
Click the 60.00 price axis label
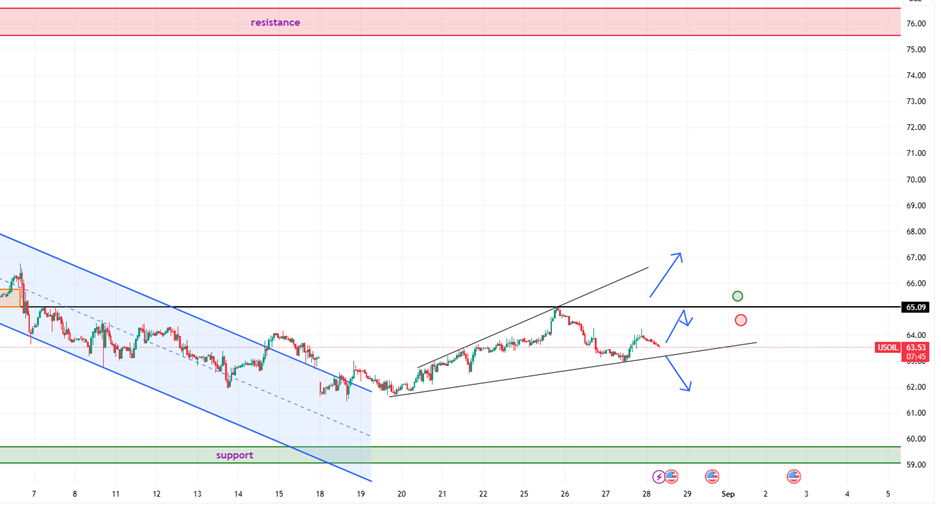916,439
